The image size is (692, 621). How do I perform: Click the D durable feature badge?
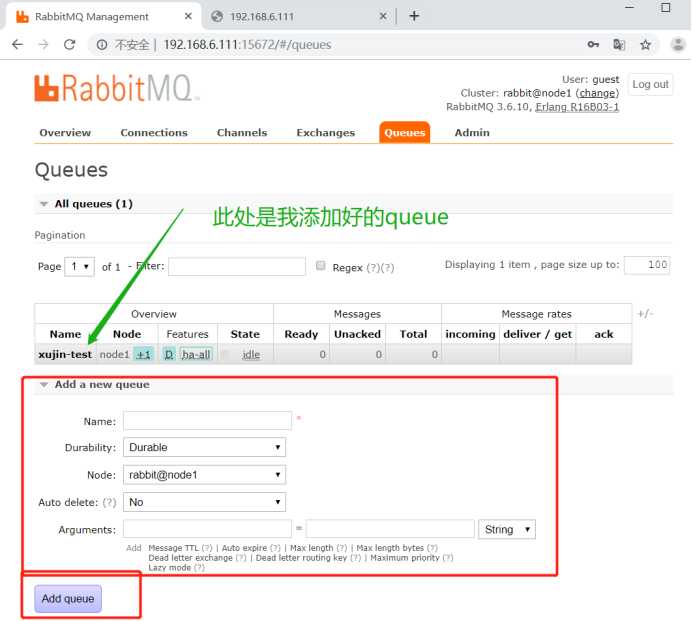[169, 354]
